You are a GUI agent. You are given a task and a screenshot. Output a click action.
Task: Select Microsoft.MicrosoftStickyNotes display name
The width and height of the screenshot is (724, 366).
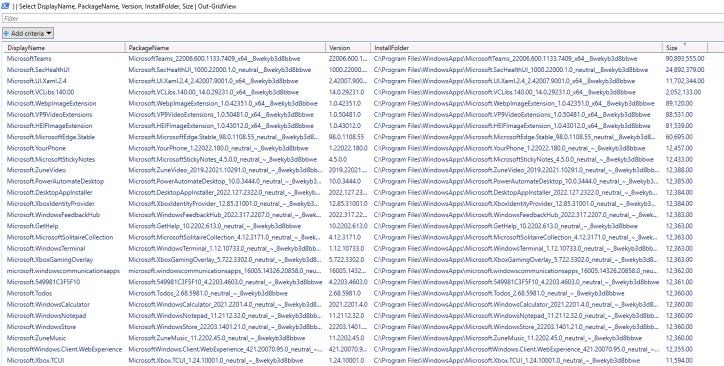click(51, 159)
